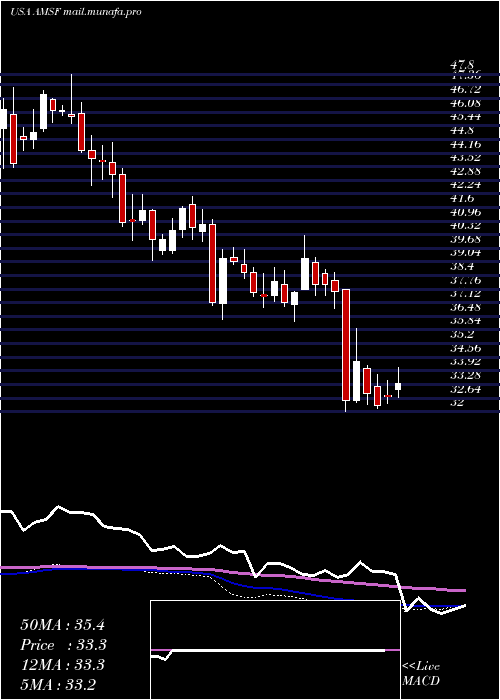Click the 44.8 price axis label
The height and width of the screenshot is (700, 500).
[x=463, y=131]
